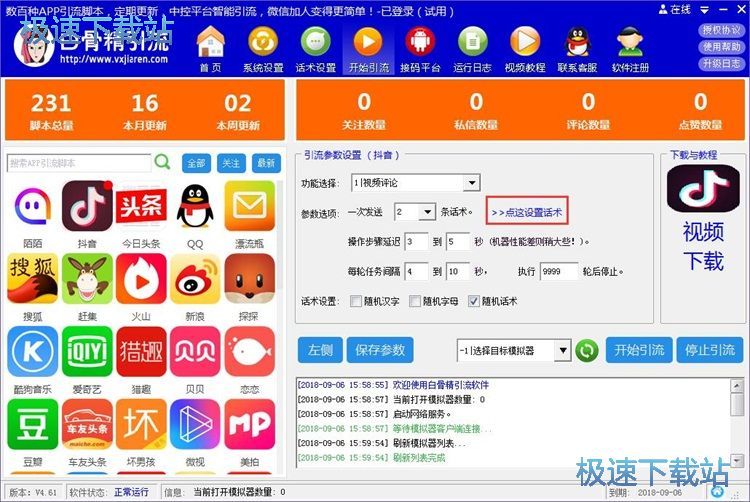Select the 美拍 app script
The width and height of the screenshot is (750, 502).
249,425
